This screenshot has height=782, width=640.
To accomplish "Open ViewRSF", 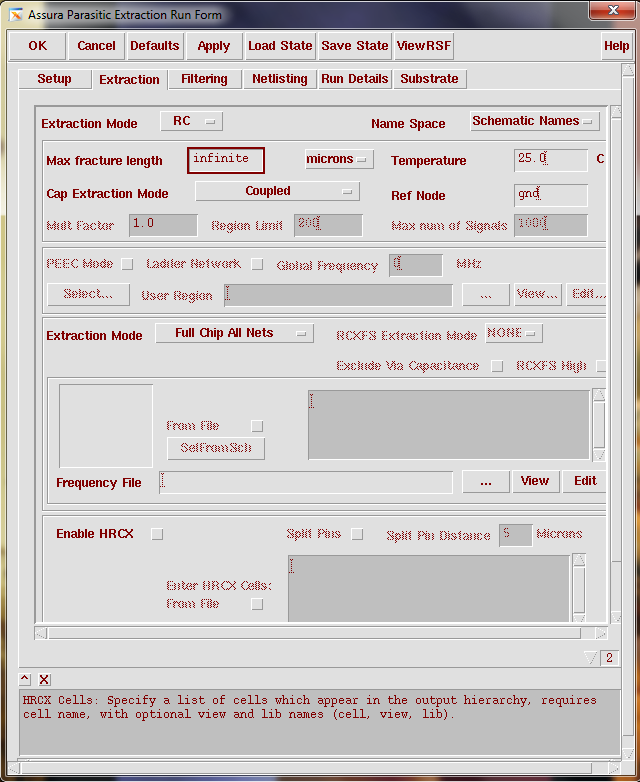I will pyautogui.click(x=424, y=46).
